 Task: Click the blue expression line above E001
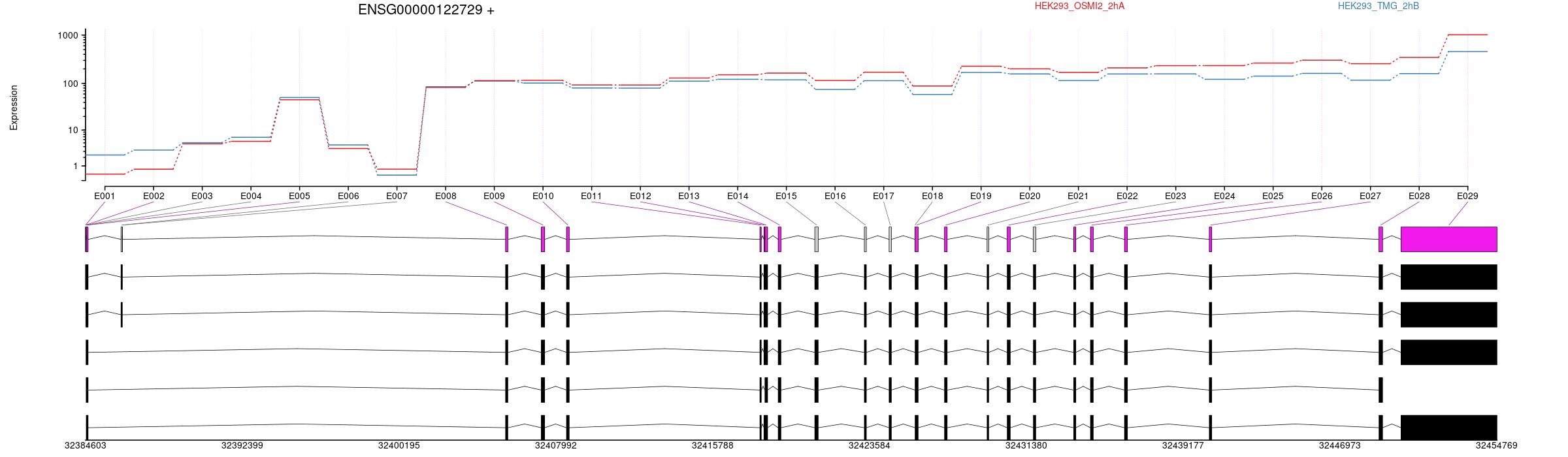coord(105,155)
